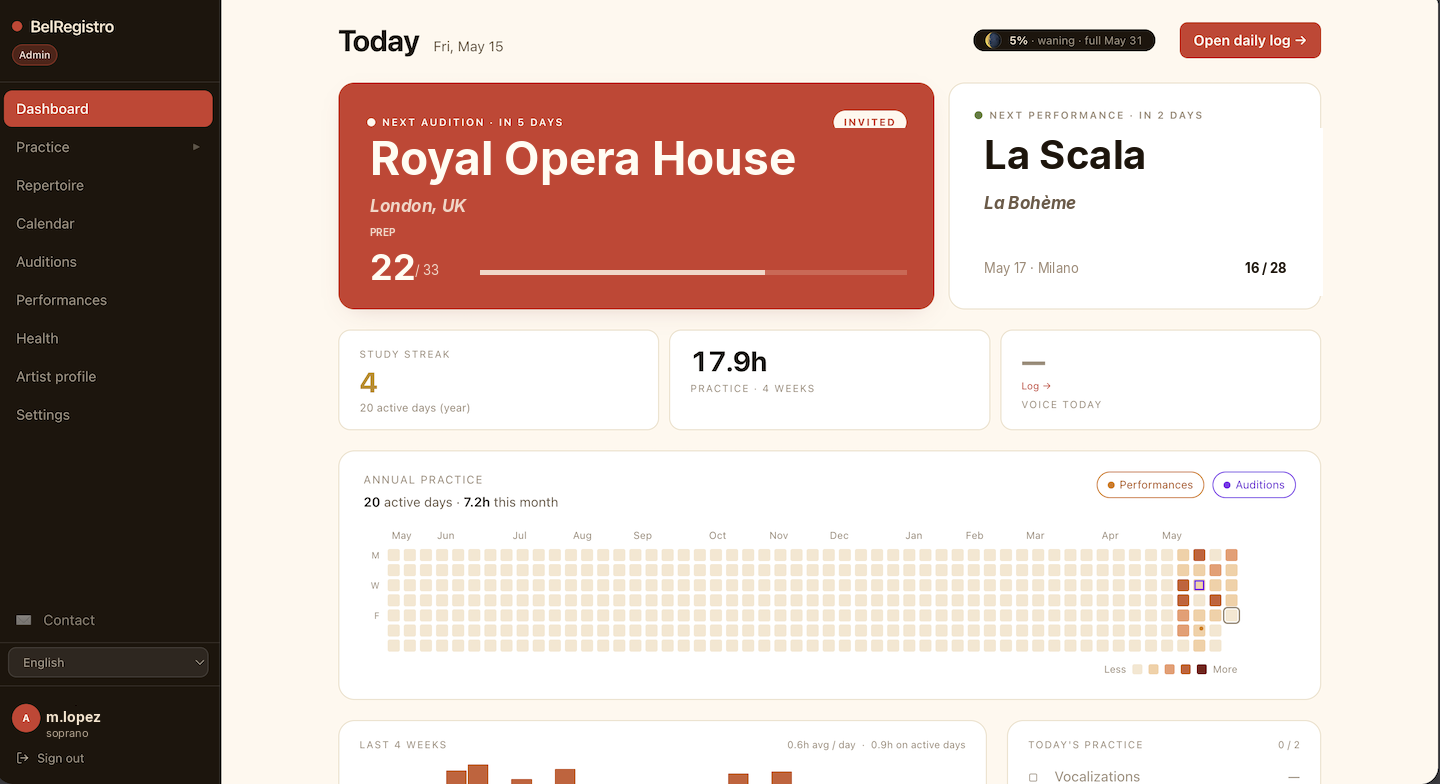Click the Open daily log button
Viewport: 1440px width, 784px height.
(x=1250, y=41)
